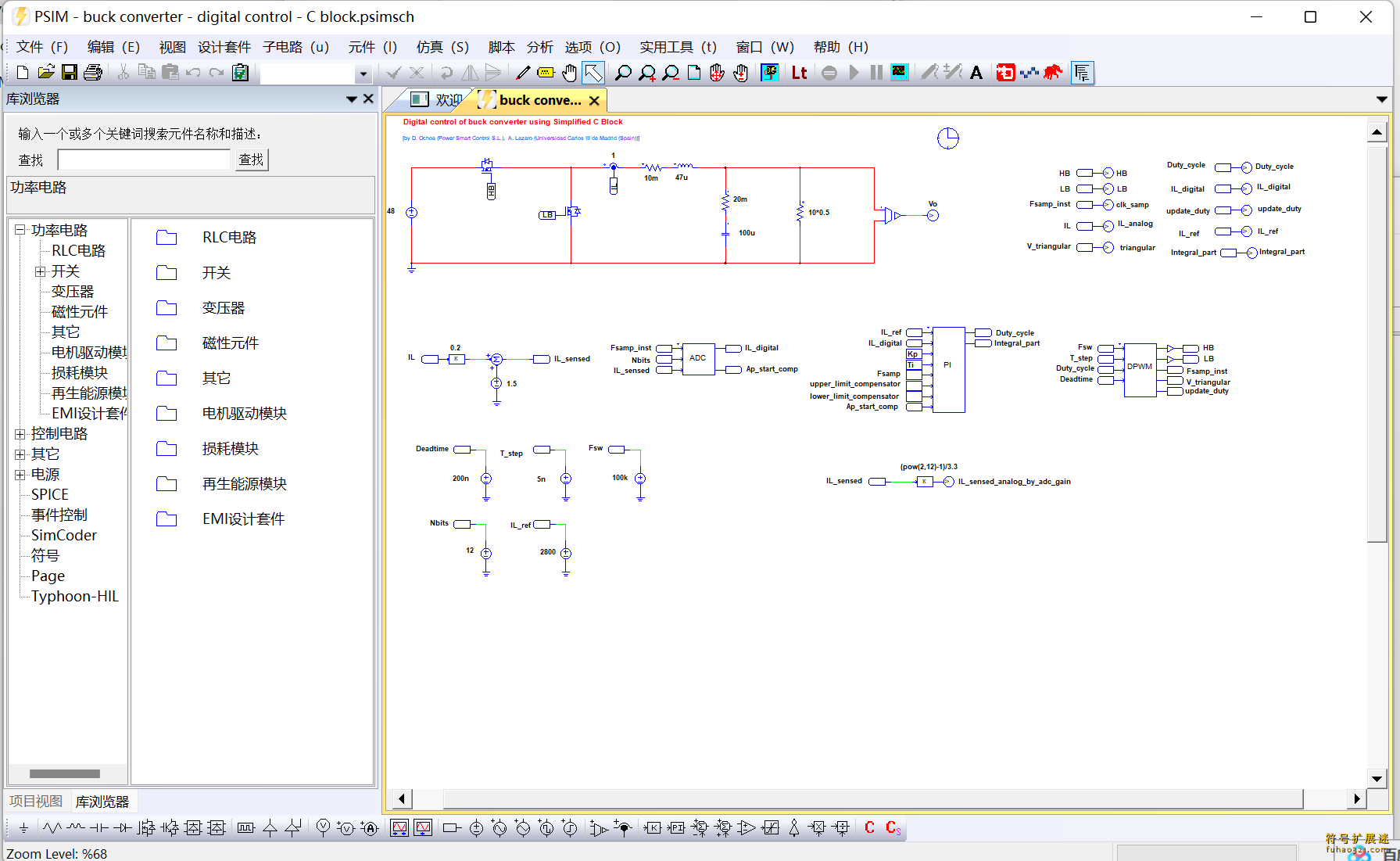Toggle the library browser panel icon

(1082, 73)
